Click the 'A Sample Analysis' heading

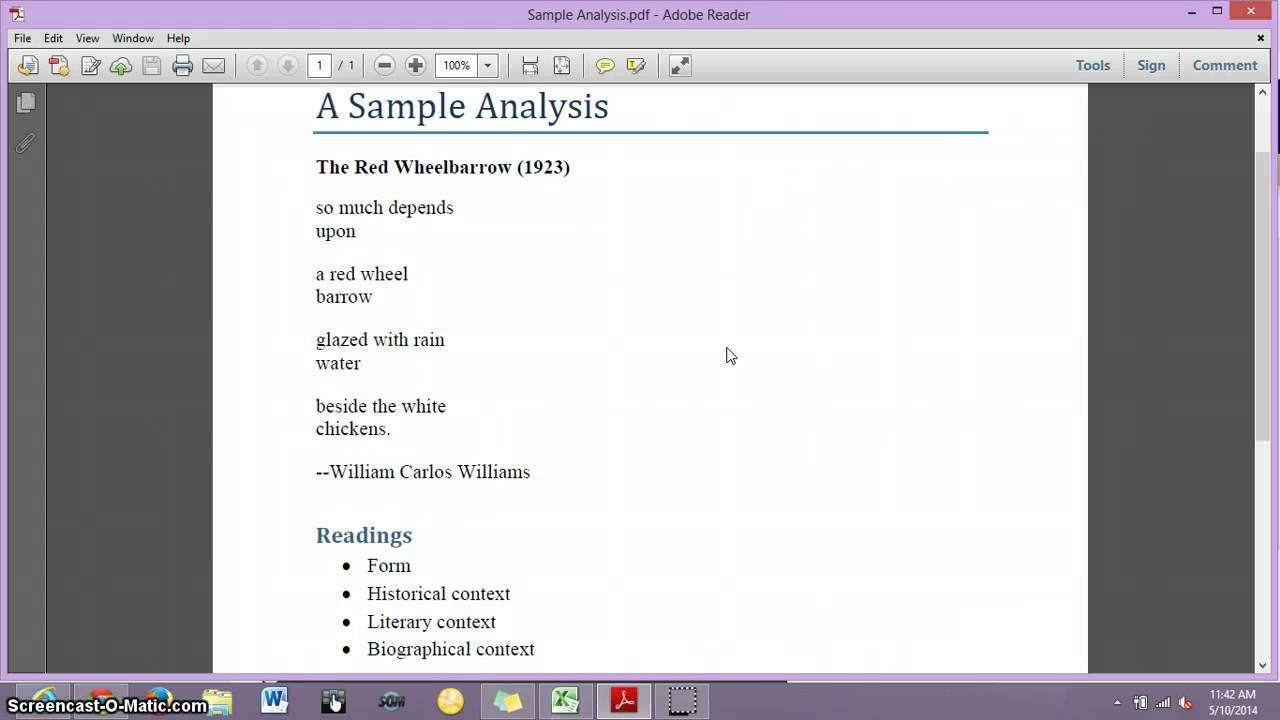click(x=462, y=106)
